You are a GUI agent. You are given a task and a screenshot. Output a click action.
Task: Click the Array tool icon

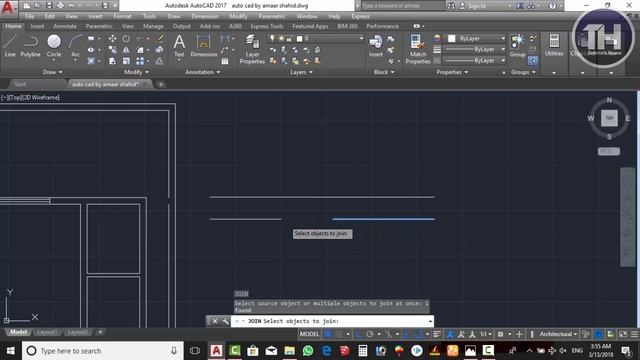[140, 61]
